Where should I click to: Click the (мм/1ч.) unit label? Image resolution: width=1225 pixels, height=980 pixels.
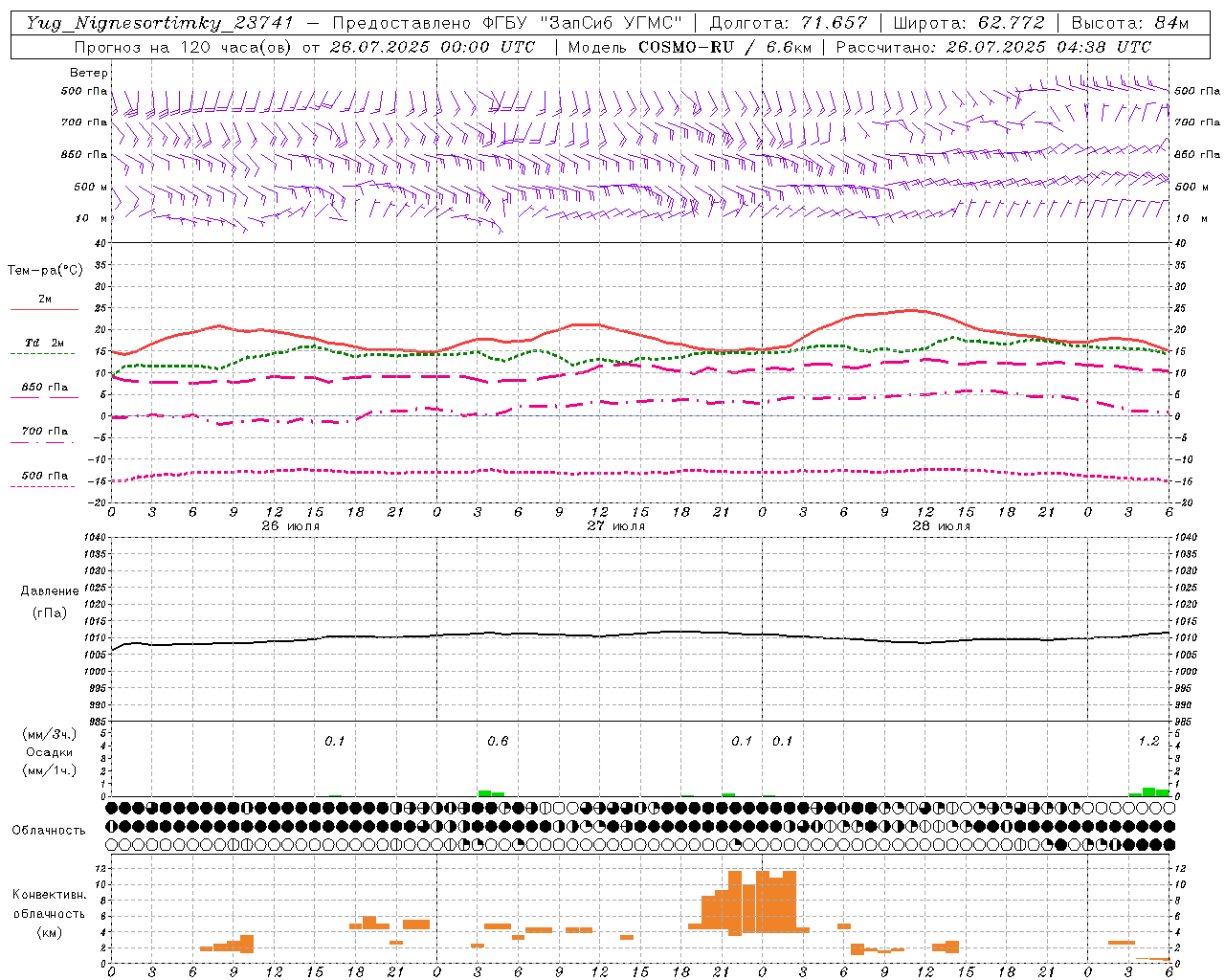coord(50,770)
